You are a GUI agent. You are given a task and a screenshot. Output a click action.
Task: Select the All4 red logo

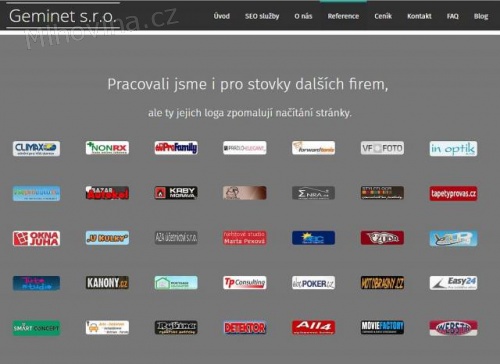click(x=313, y=327)
